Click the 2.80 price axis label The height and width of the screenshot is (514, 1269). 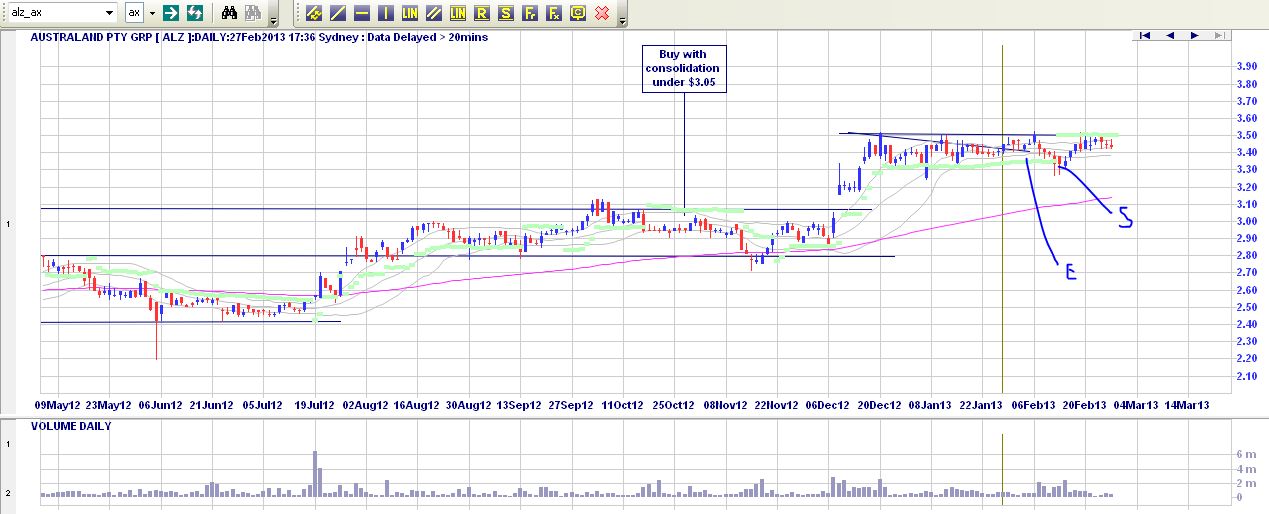tap(1246, 255)
